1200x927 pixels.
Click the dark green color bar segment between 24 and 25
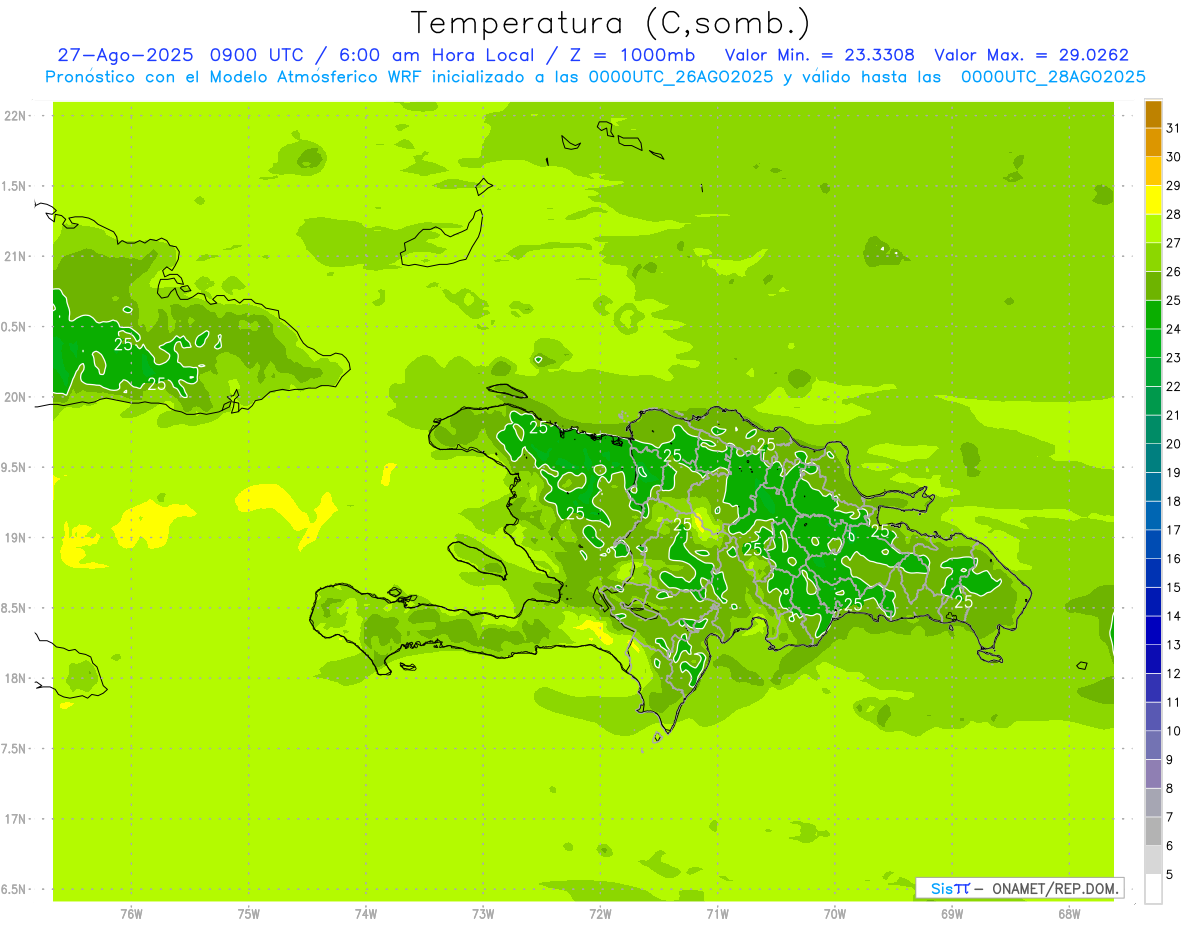coord(1153,315)
